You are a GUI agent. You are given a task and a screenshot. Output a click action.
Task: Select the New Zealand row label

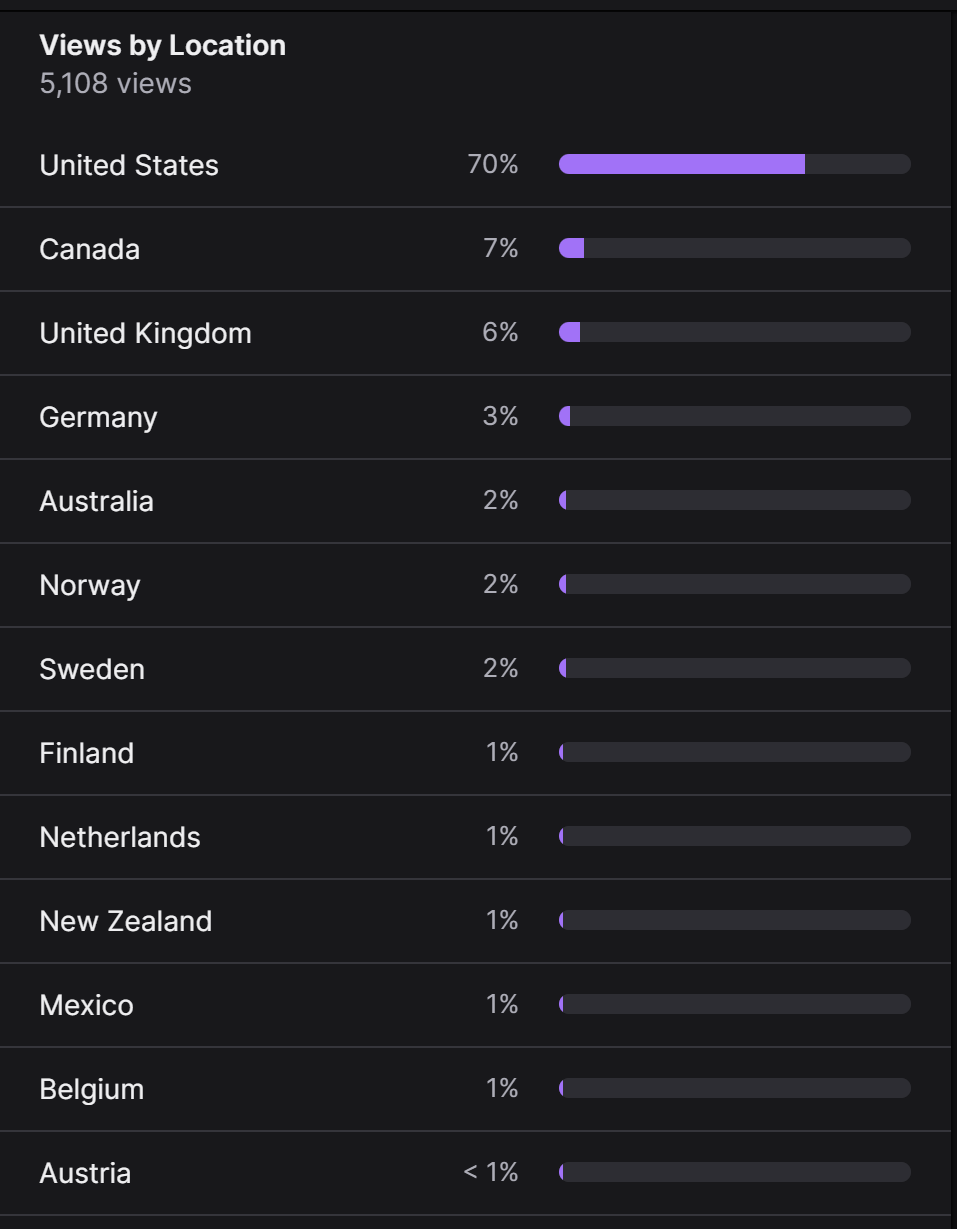(x=125, y=921)
